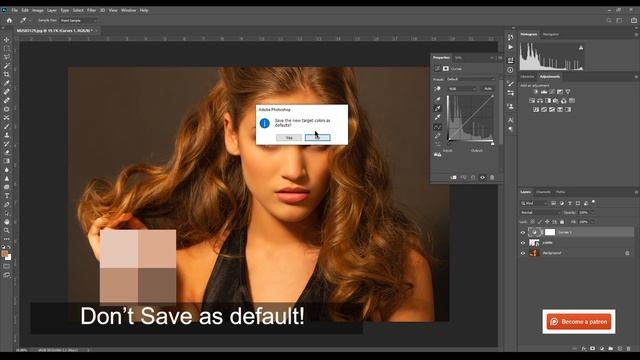Delete adjustment layer via Properties trash icon
The image size is (640, 360).
(x=492, y=178)
